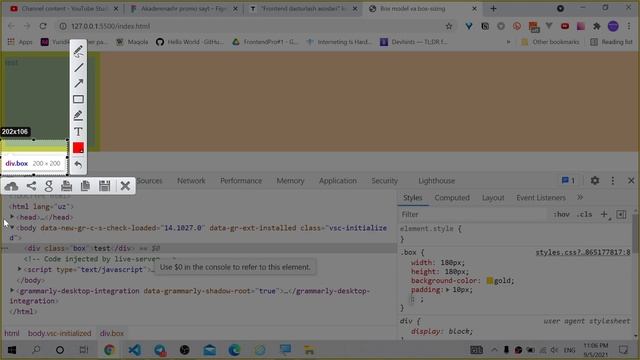Viewport: 640px width, 360px height.
Task: Open the Memory panel
Action: click(x=290, y=180)
